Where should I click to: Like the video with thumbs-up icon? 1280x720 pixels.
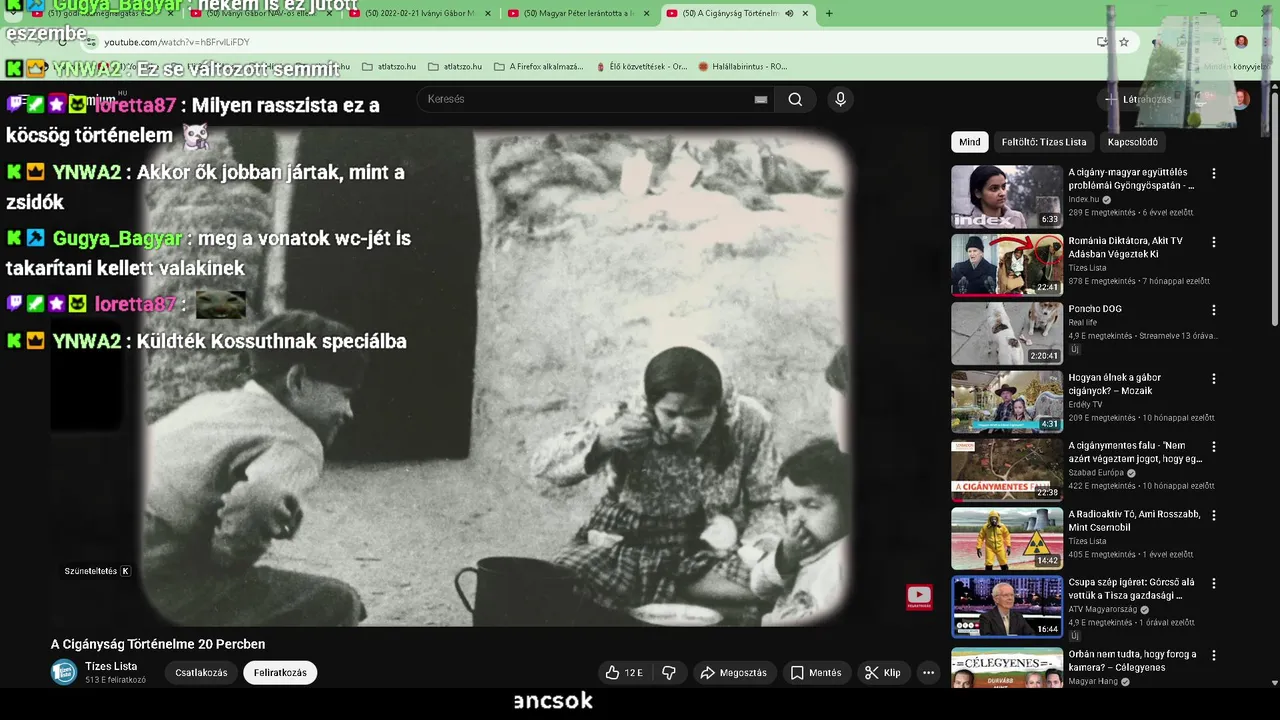[624, 673]
